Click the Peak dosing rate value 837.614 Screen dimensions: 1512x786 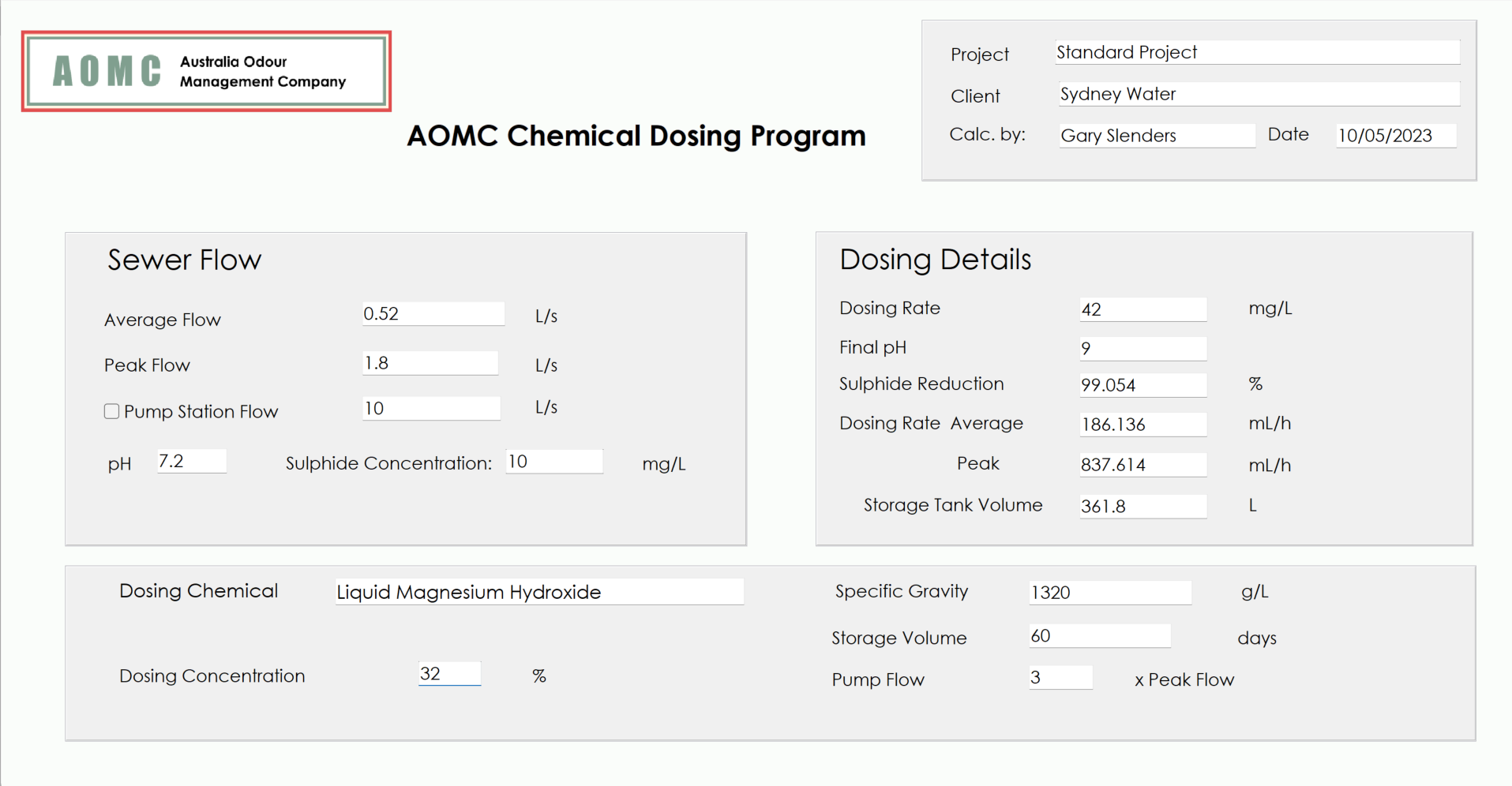(1142, 465)
